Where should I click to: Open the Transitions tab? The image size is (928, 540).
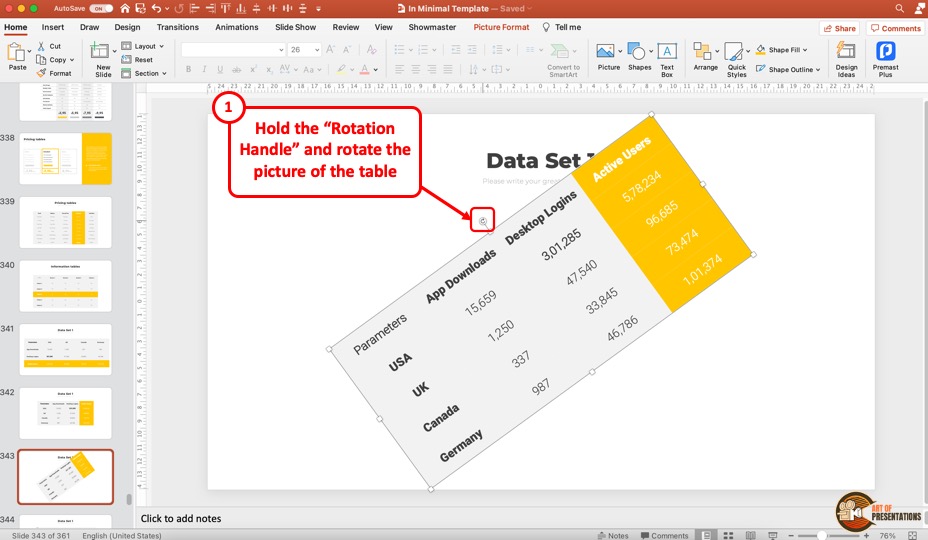[178, 27]
